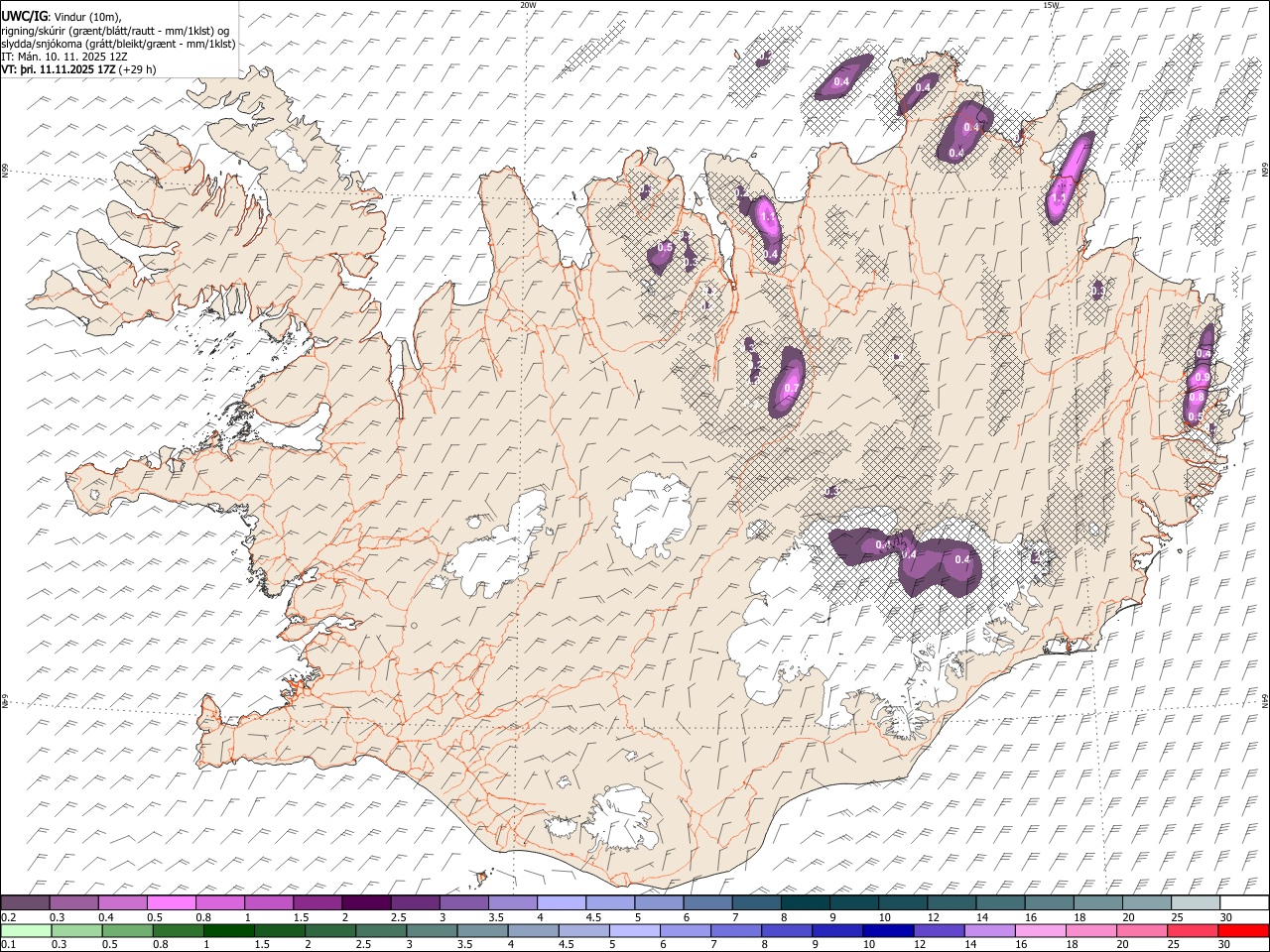Select the violet 14–16 swatch in lower legend row

988,931
